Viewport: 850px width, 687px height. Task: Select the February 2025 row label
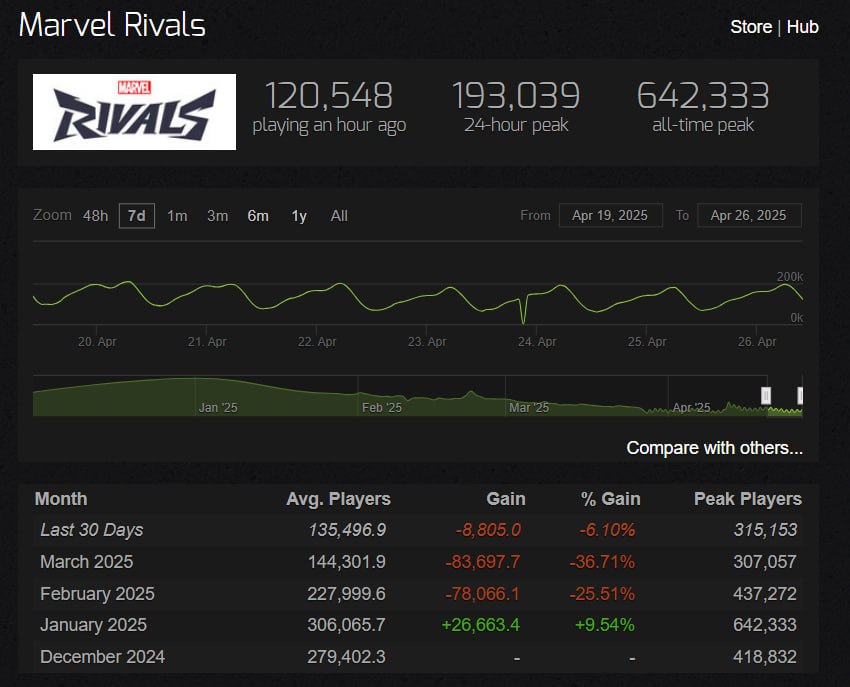click(98, 594)
